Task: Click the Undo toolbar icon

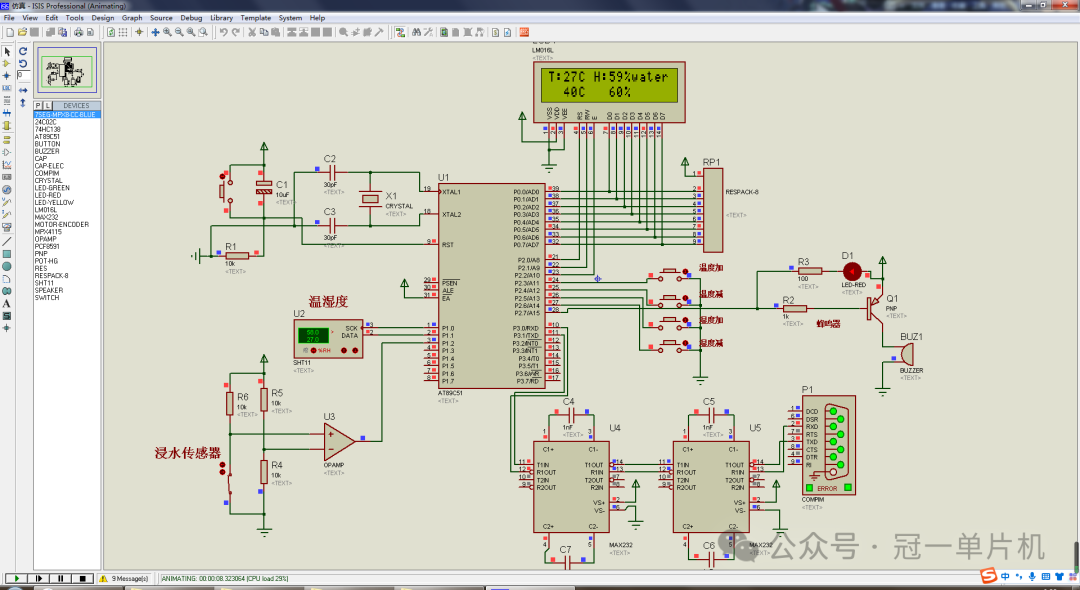Action: [x=222, y=32]
